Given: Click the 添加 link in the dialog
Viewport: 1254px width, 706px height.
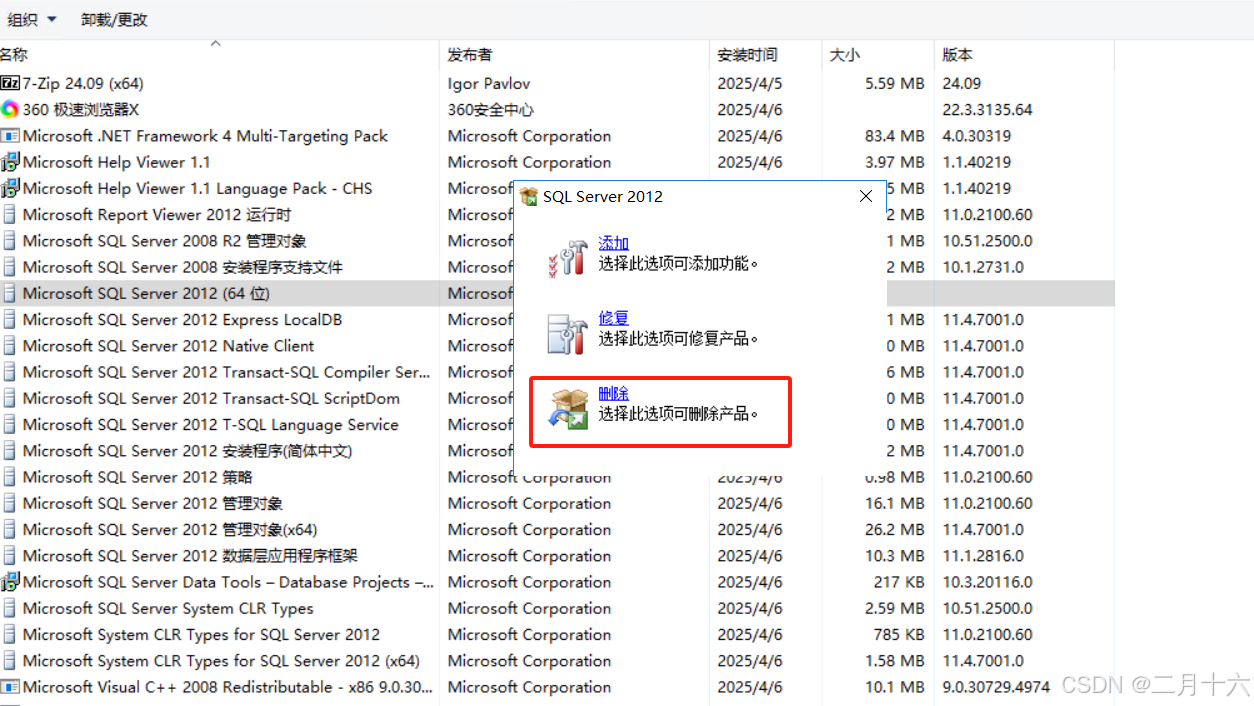Looking at the screenshot, I should 613,244.
